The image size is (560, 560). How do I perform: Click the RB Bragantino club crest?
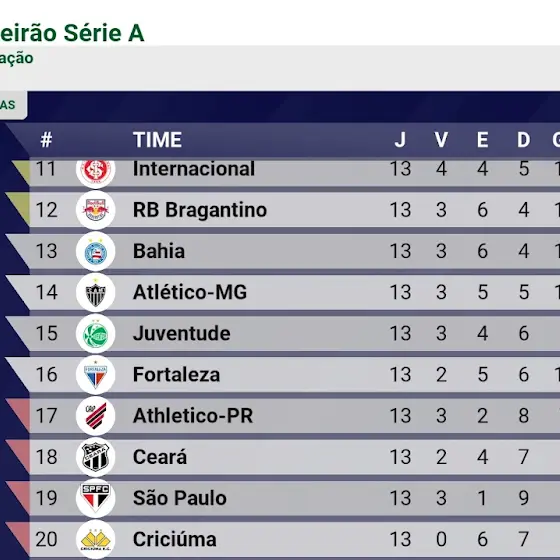[x=95, y=210]
